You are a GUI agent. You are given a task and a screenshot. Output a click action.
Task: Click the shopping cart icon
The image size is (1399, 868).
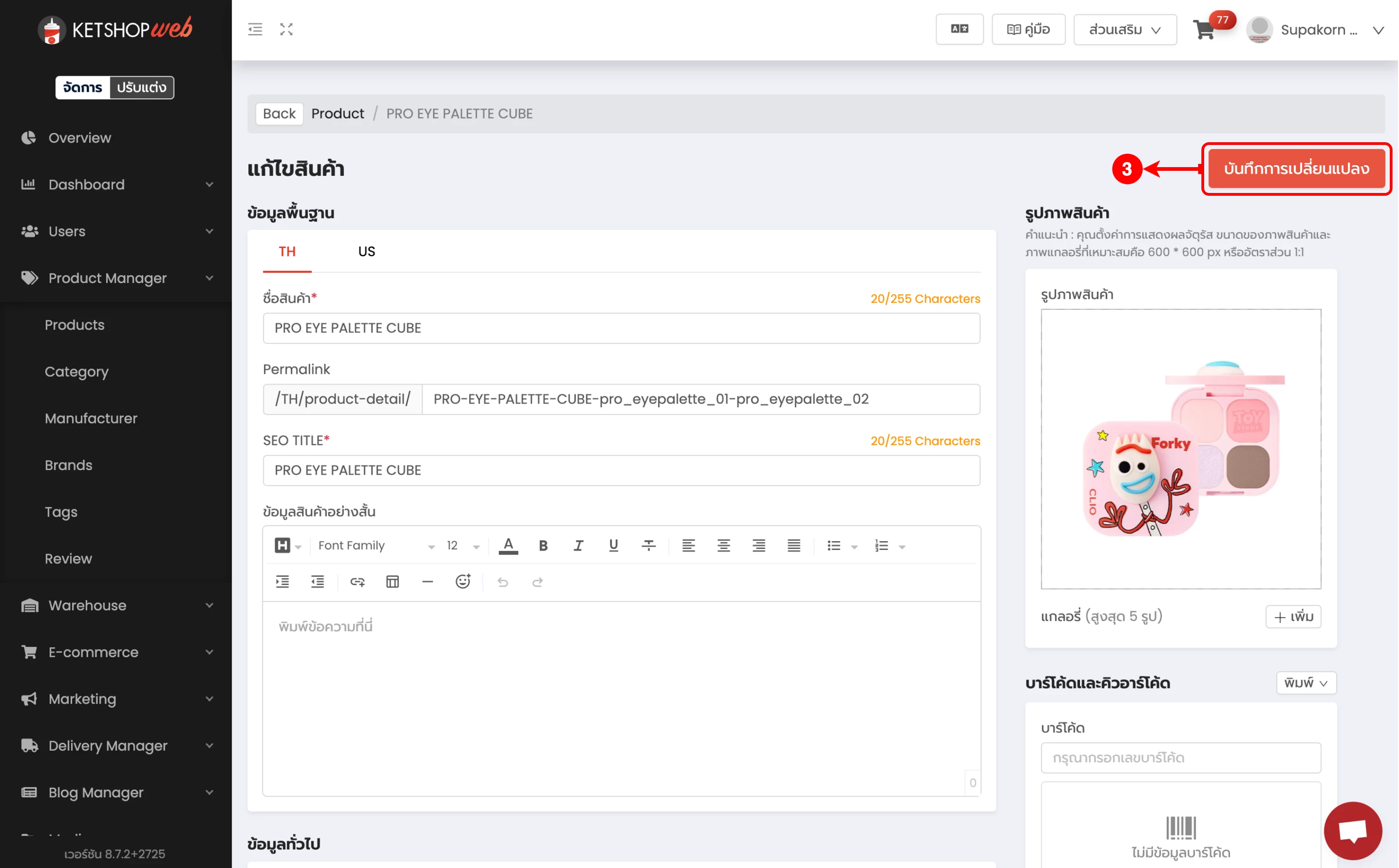(1204, 30)
